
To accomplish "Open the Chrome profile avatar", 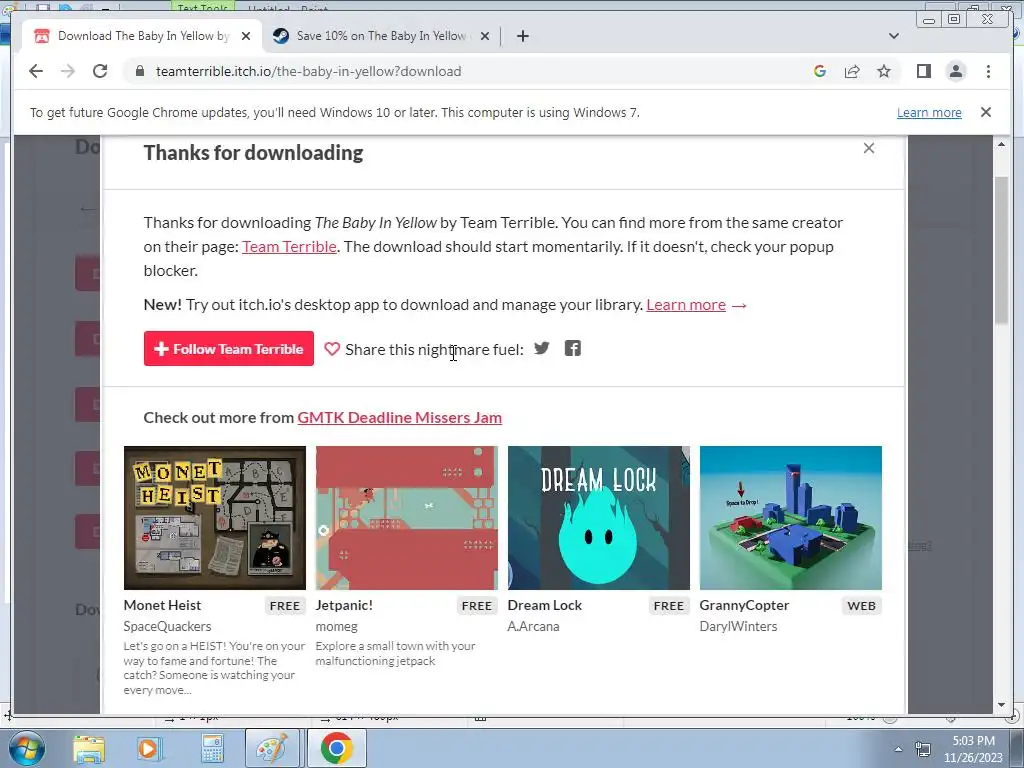I will click(955, 71).
